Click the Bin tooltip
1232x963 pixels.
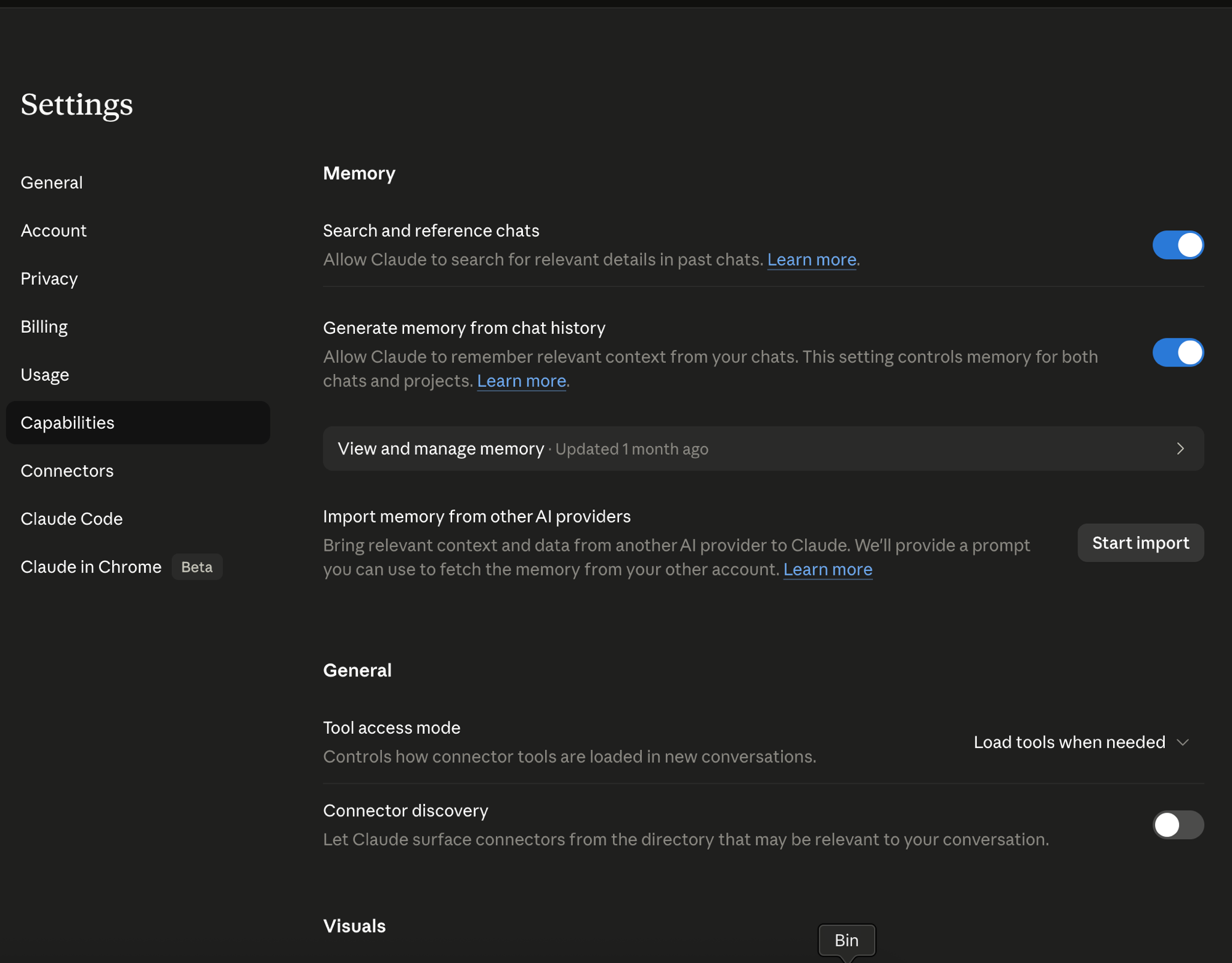tap(846, 940)
